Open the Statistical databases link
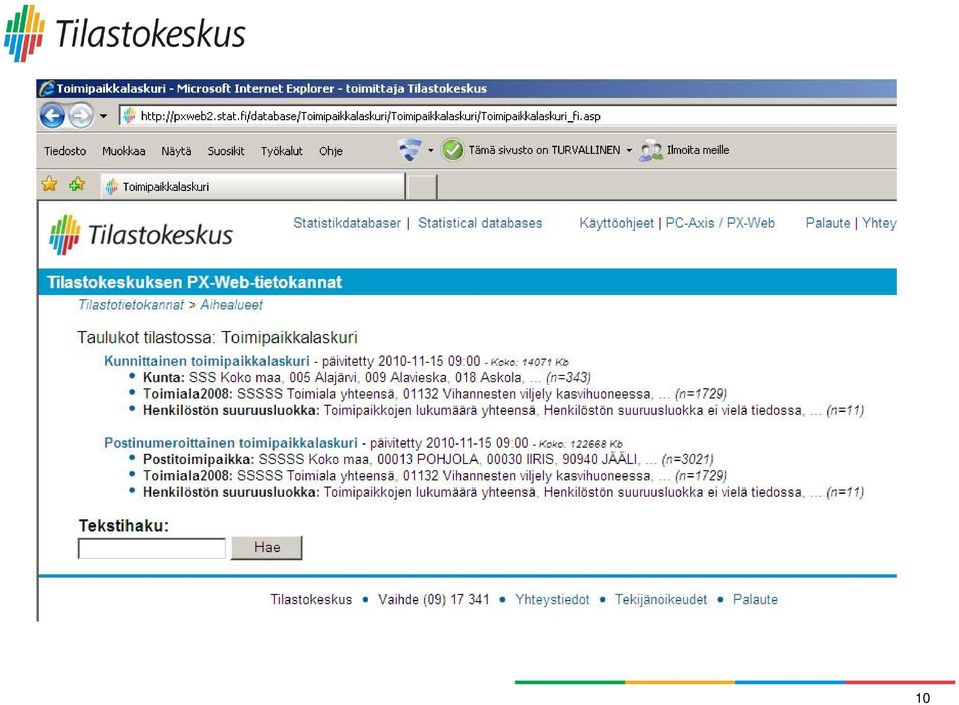This screenshot has width=959, height=705. pyautogui.click(x=480, y=223)
